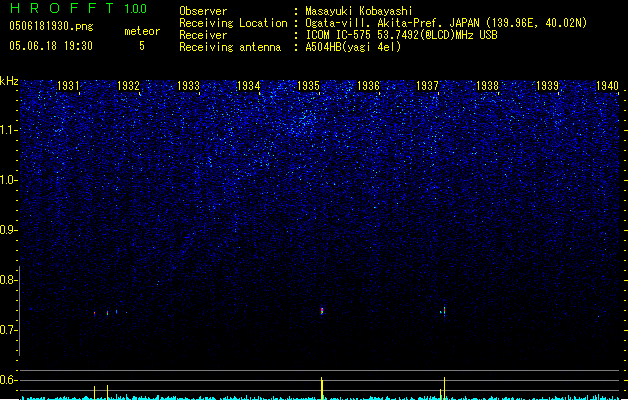629x400 pixels.
Task: Click the 1.1 frequency axis label
Action: click(x=8, y=130)
